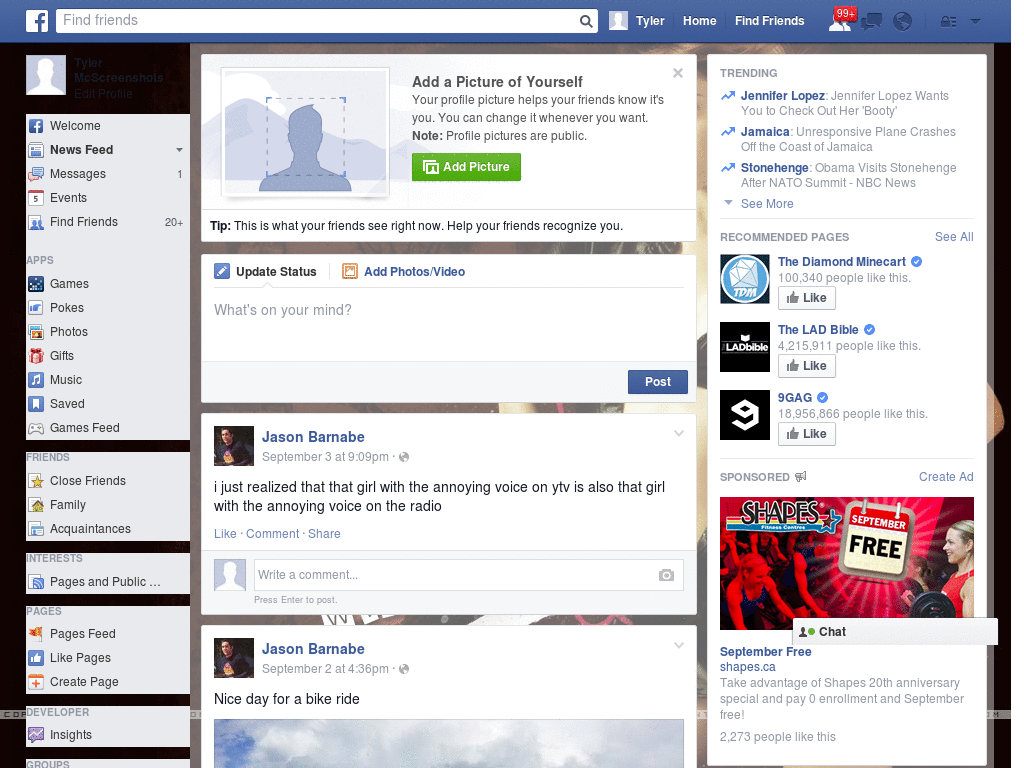Click See All recommended pages

(953, 237)
